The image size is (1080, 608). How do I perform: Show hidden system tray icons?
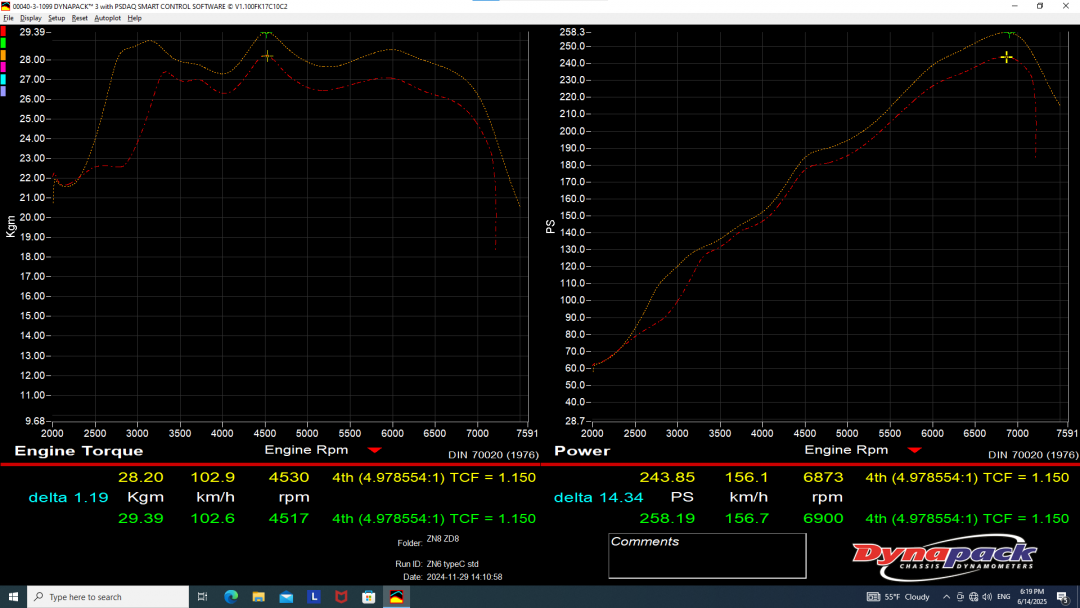pyautogui.click(x=946, y=596)
